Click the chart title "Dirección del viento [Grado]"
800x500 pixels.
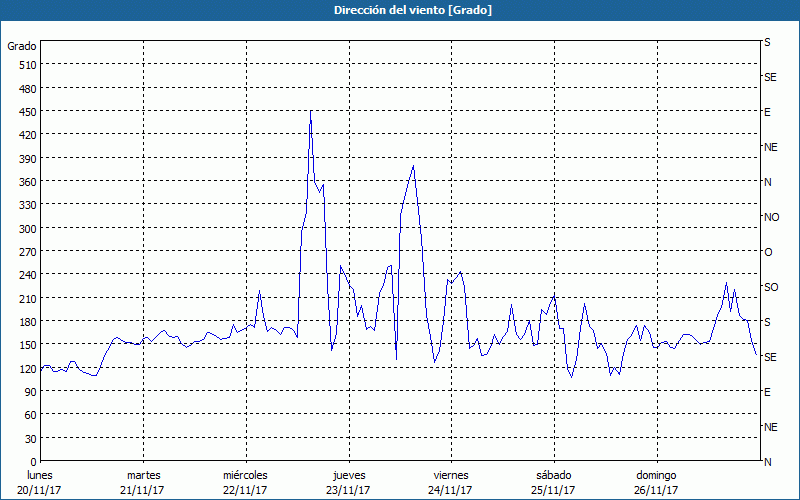tap(399, 10)
